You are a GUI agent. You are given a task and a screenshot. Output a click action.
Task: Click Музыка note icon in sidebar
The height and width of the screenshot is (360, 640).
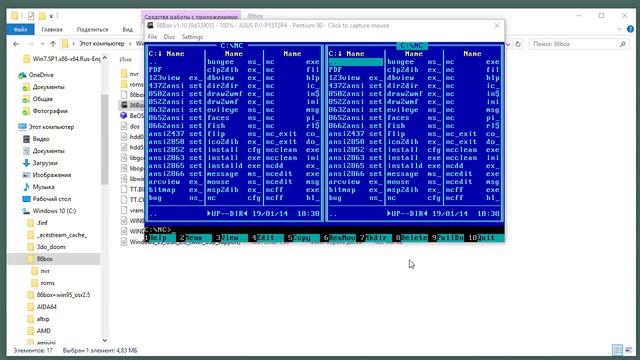tap(26, 187)
